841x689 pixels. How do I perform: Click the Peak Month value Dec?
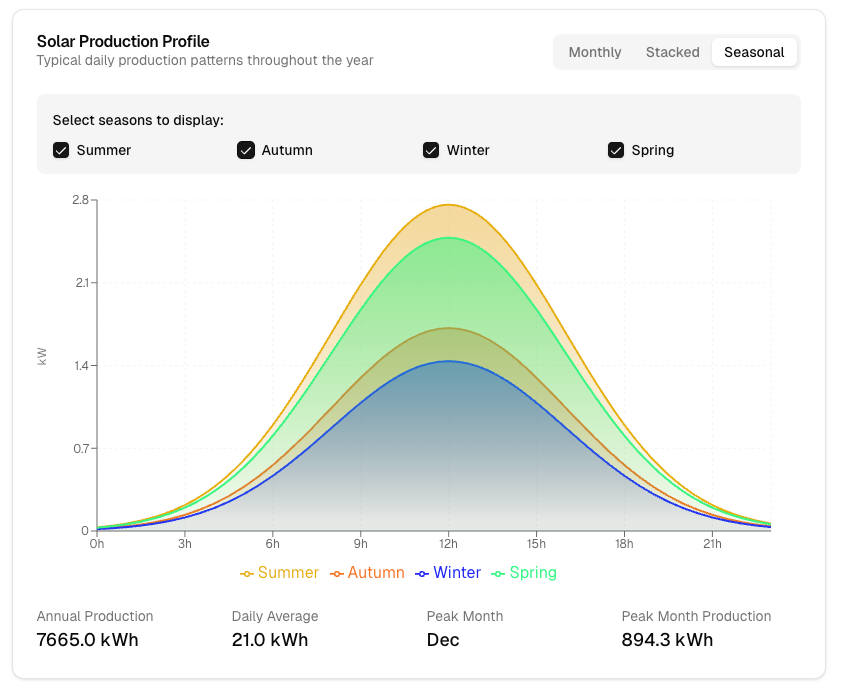[443, 640]
